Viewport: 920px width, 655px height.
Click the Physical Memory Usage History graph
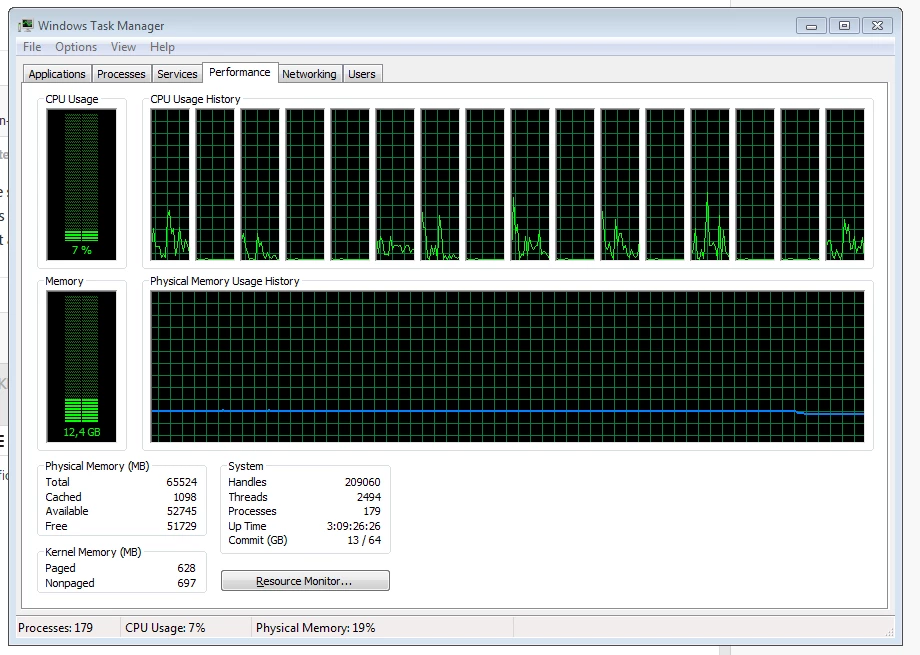508,366
